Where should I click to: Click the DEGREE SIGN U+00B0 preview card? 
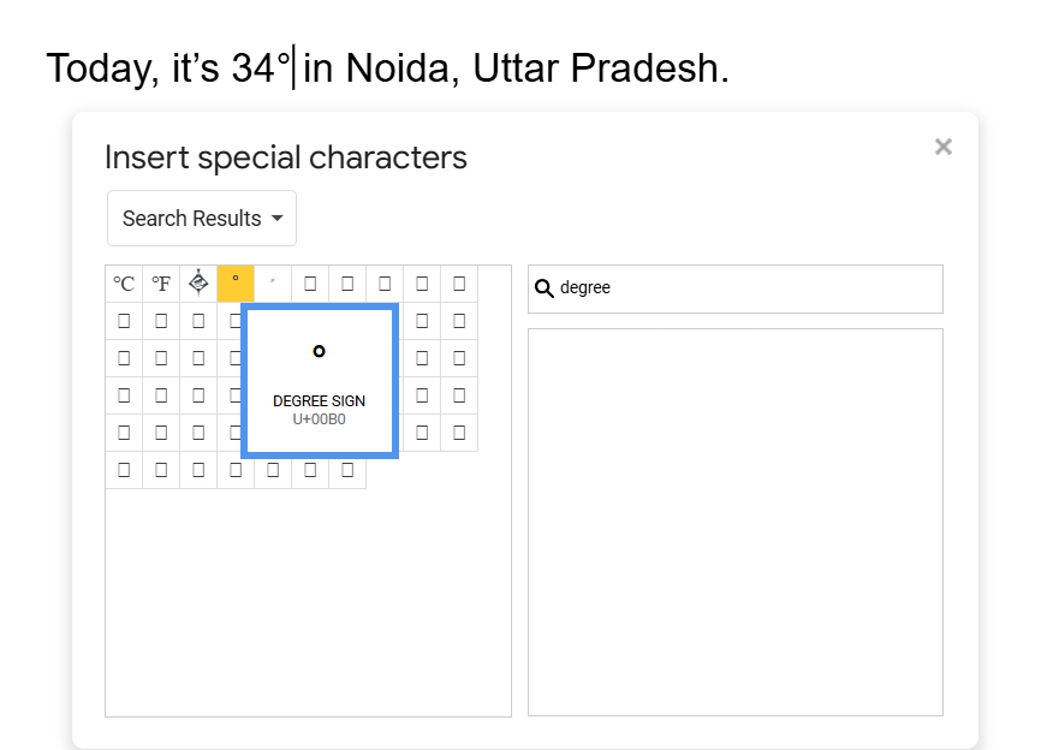point(318,380)
